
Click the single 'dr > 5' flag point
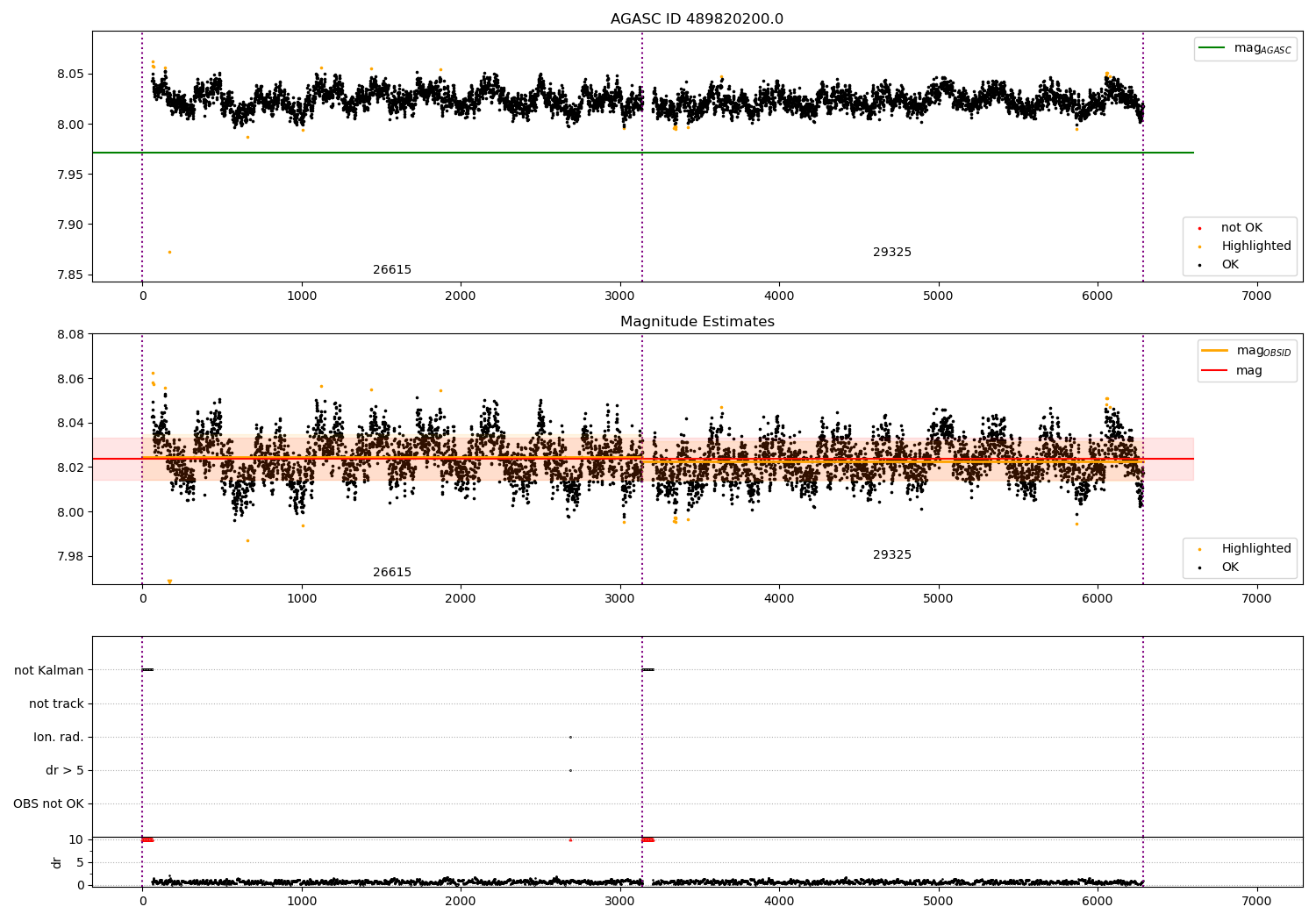point(570,770)
